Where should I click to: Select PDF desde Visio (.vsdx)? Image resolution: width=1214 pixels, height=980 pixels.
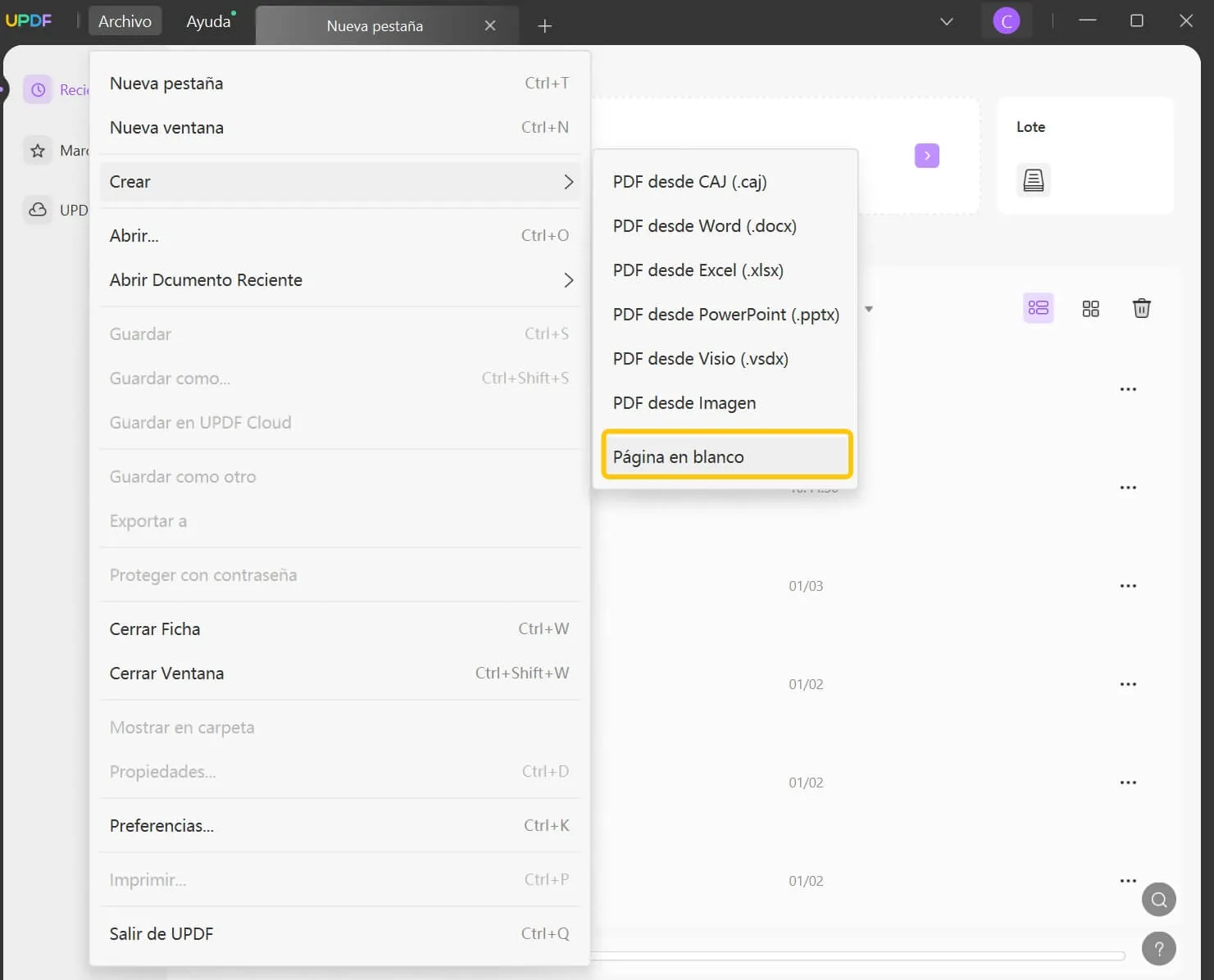click(x=725, y=359)
